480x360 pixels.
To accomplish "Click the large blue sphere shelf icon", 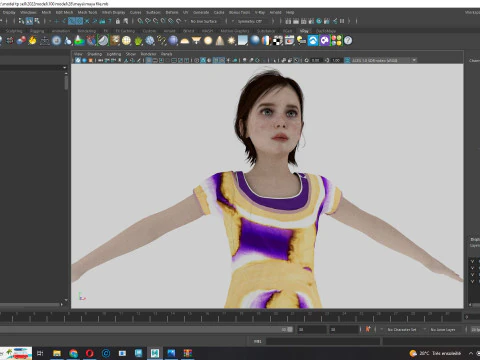I will click(173, 41).
